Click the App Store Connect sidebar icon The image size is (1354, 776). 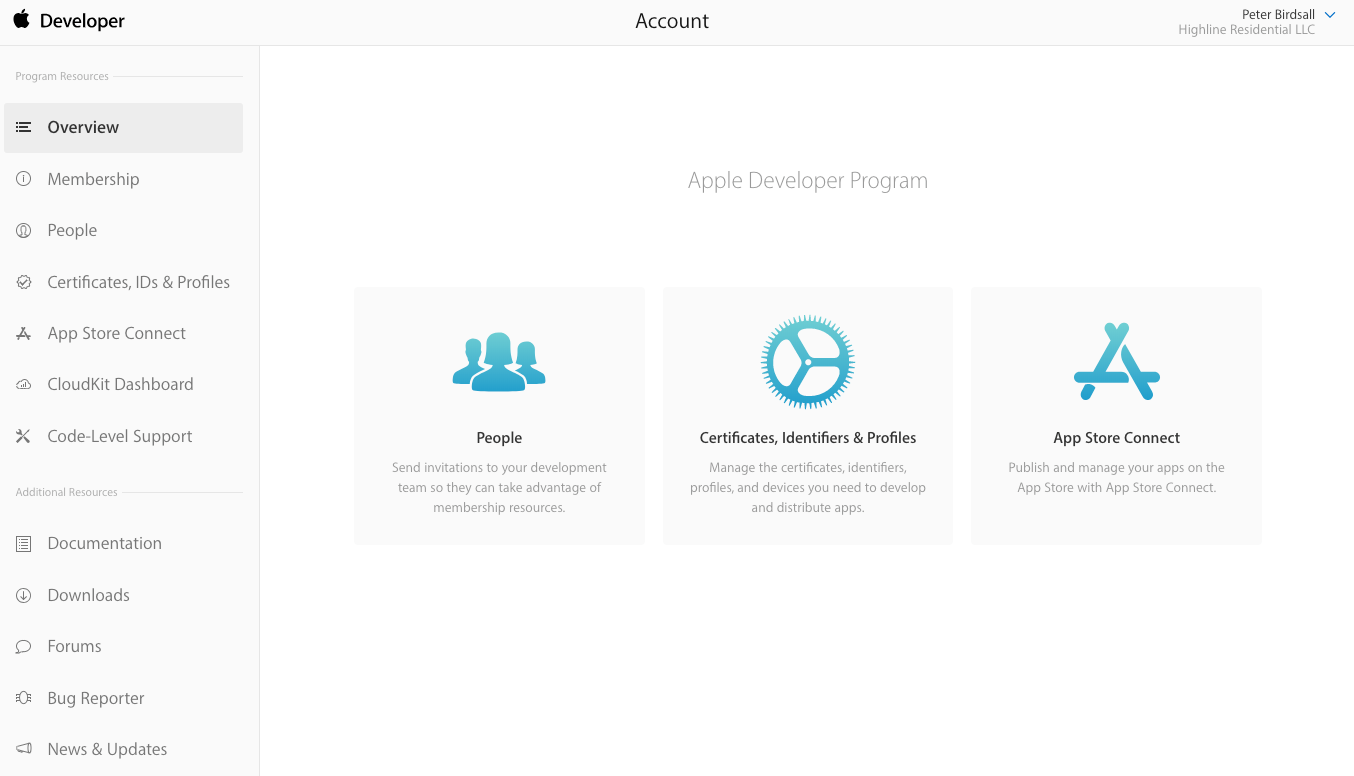pyautogui.click(x=24, y=333)
